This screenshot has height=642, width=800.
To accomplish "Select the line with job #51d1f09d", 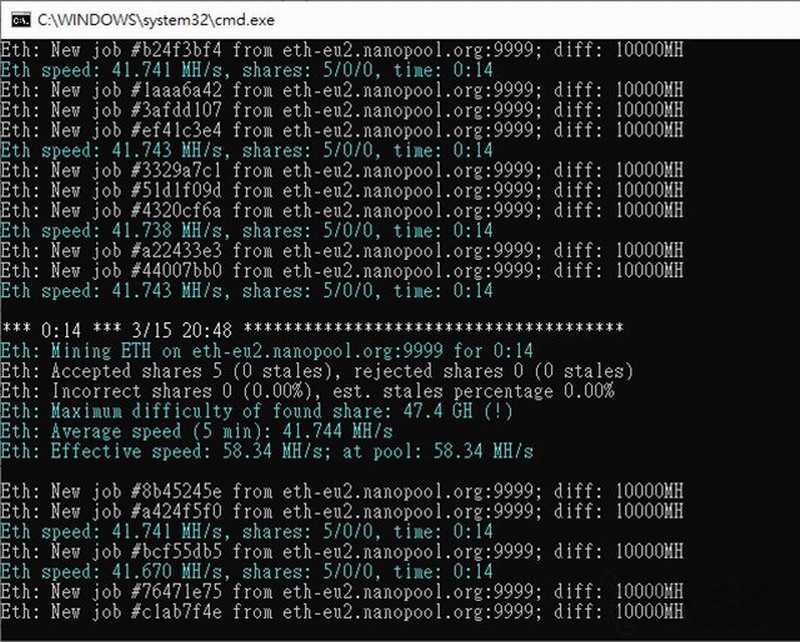I will click(342, 190).
